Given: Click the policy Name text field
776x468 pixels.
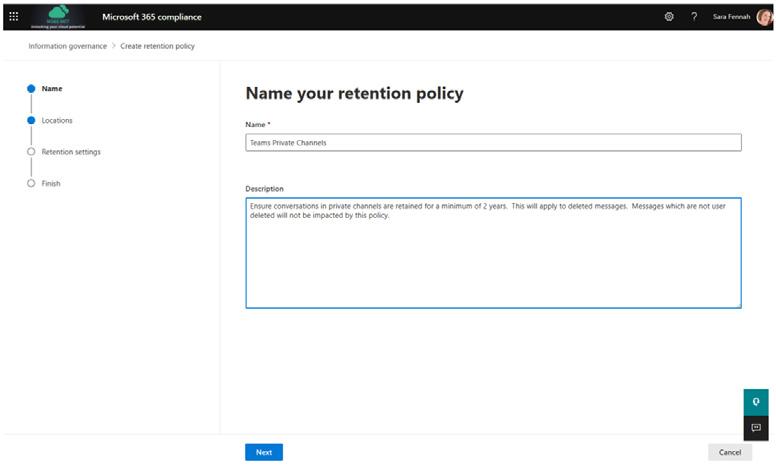Looking at the screenshot, I should 493,143.
